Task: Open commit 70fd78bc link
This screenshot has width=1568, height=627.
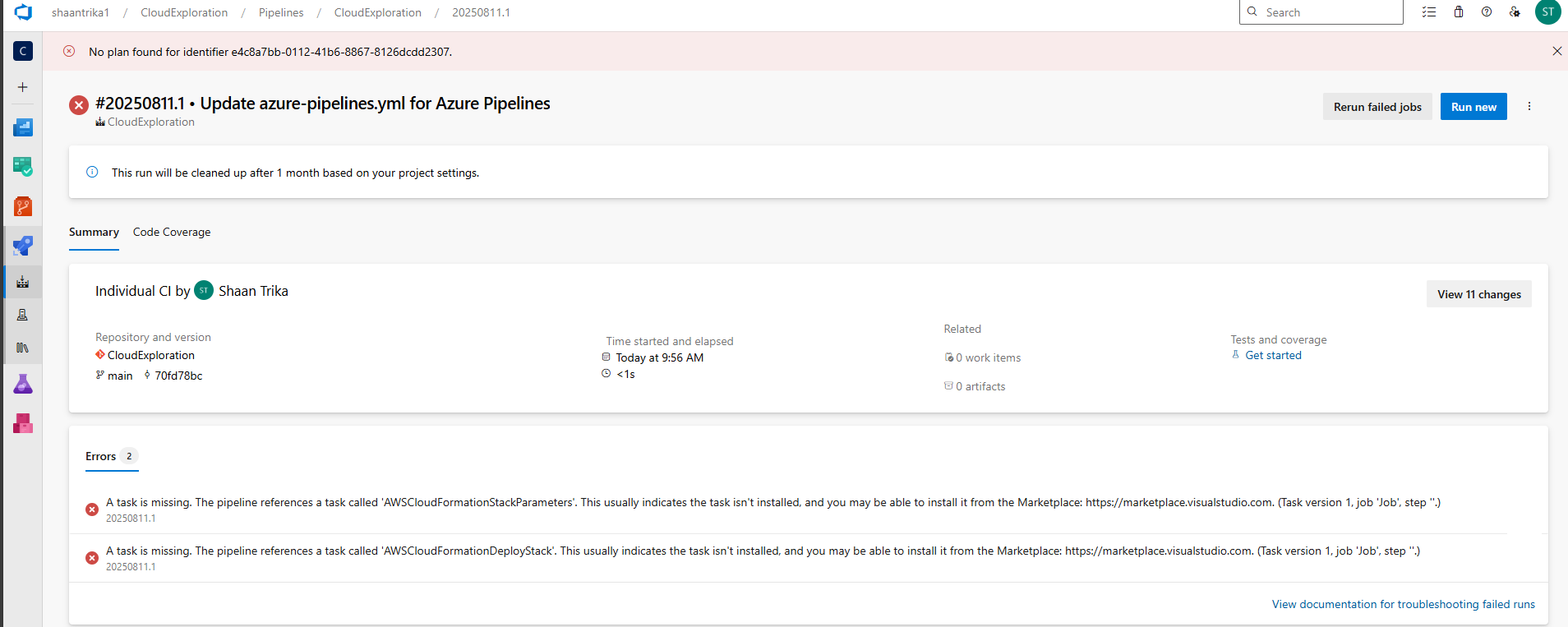Action: (x=173, y=376)
